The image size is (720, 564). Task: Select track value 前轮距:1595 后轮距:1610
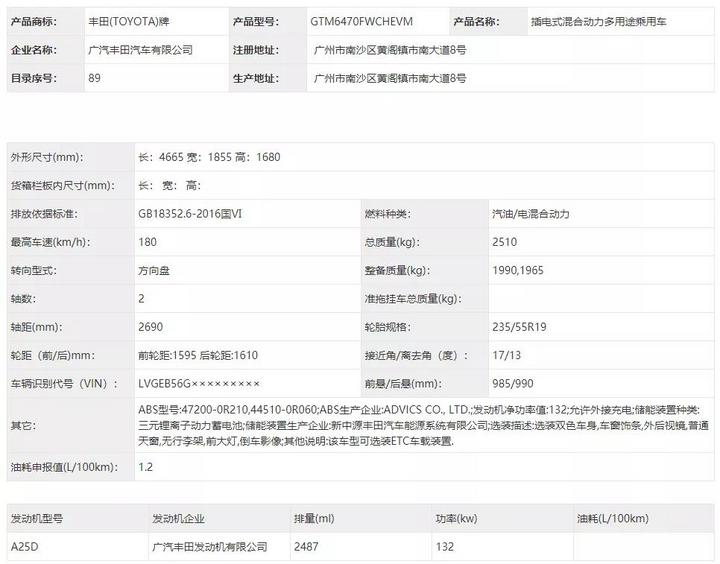pyautogui.click(x=198, y=355)
